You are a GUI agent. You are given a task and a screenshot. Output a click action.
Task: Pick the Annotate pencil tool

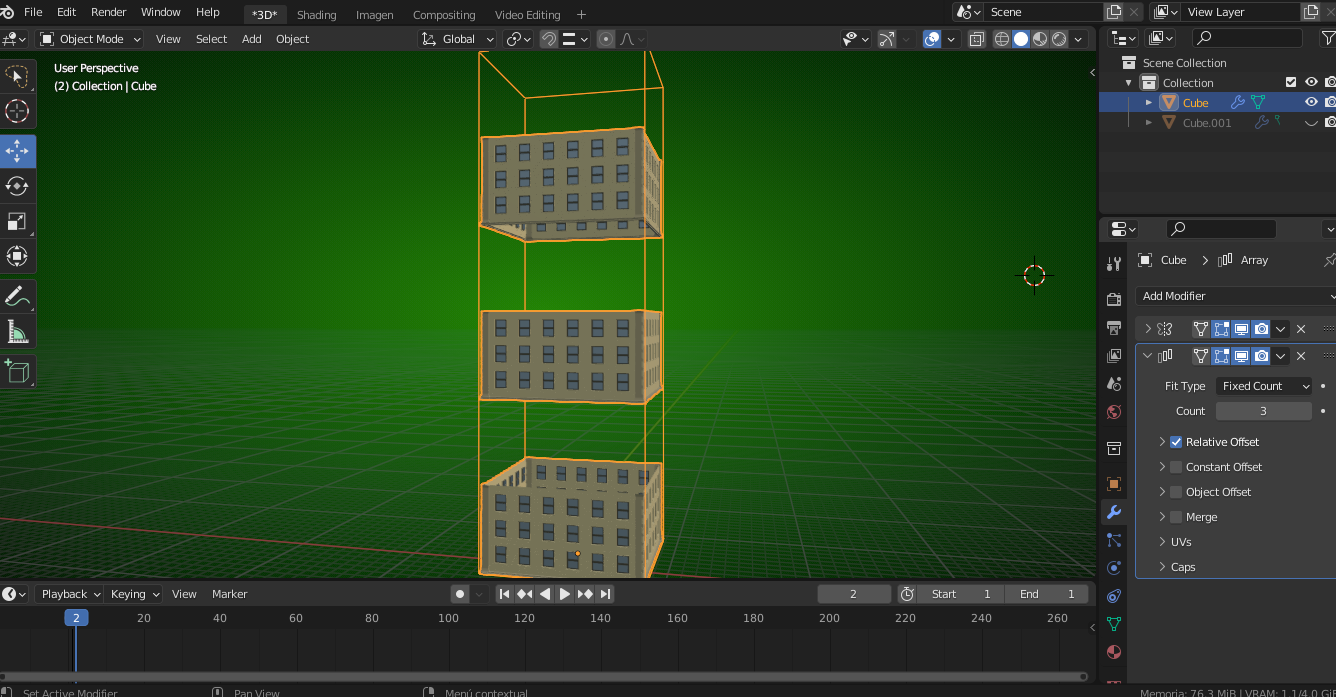(x=17, y=296)
